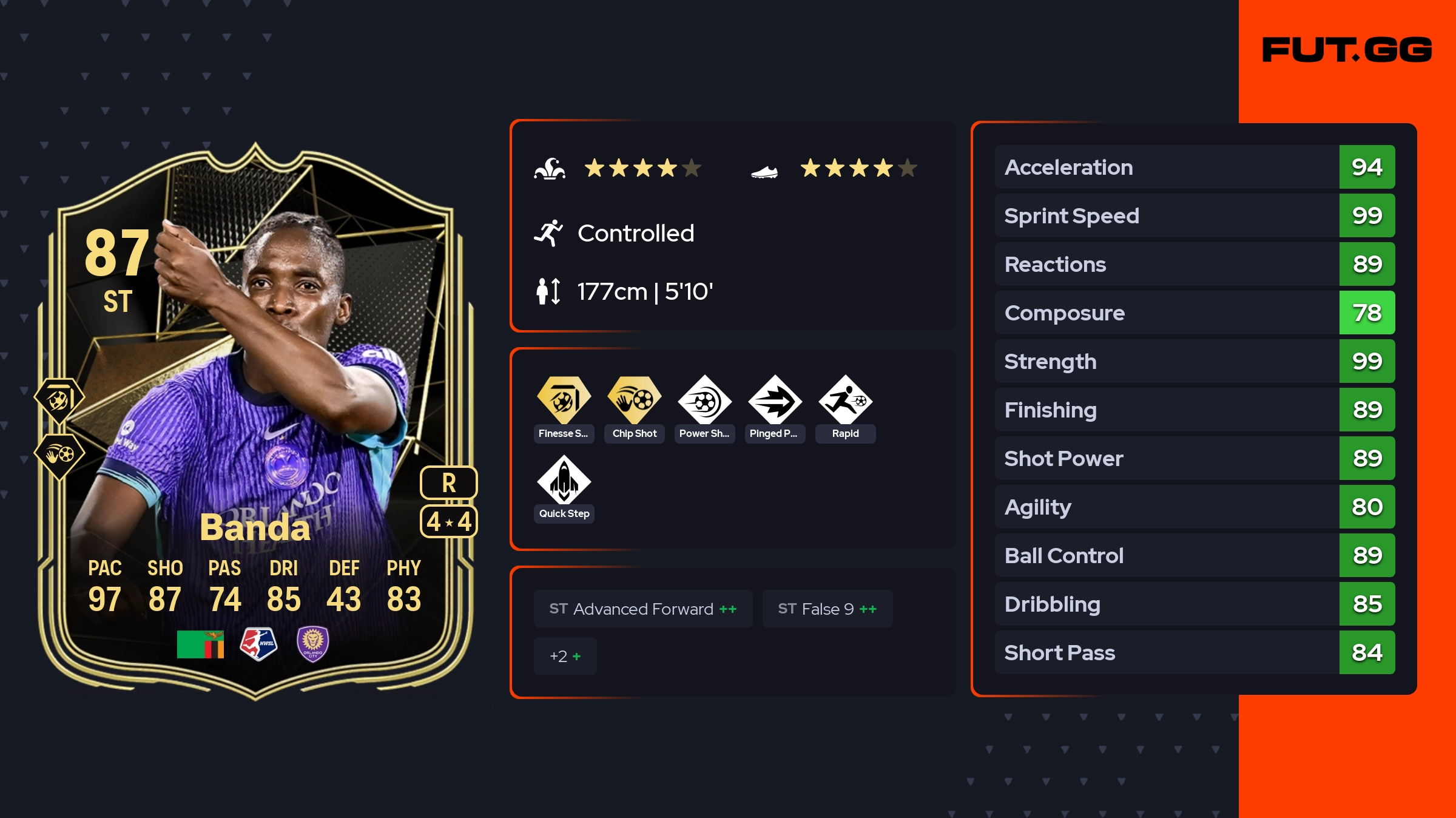Click the Sprint Speed stat row

(1195, 215)
